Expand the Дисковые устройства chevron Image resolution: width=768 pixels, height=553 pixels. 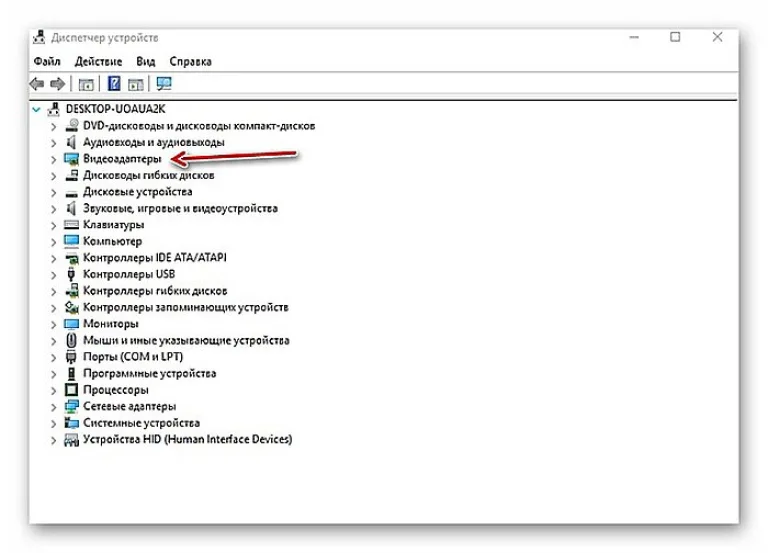click(53, 192)
